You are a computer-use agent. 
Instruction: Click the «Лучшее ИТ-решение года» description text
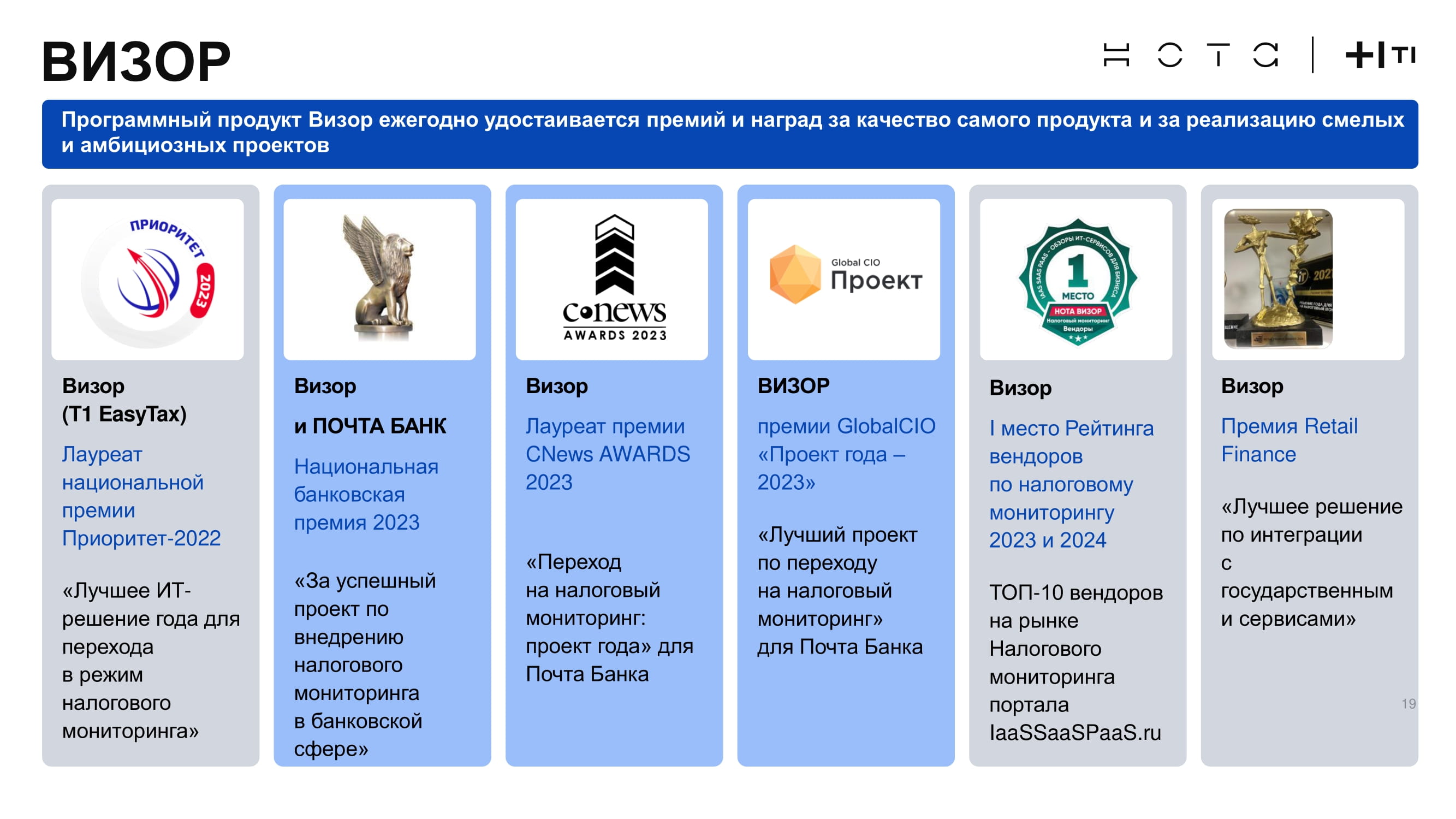[x=151, y=660]
